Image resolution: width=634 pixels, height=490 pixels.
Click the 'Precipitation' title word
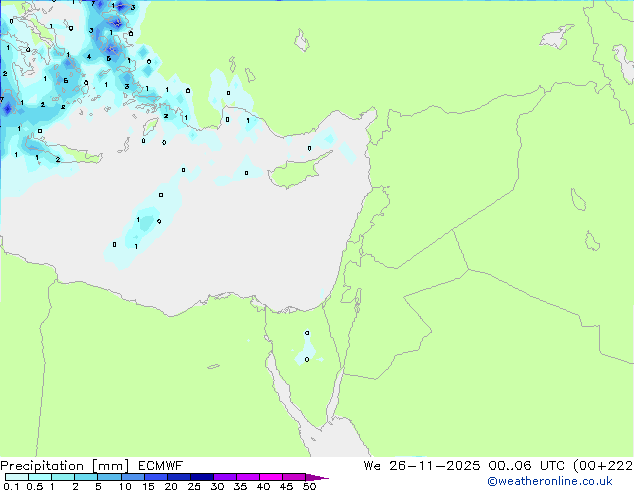click(42, 466)
